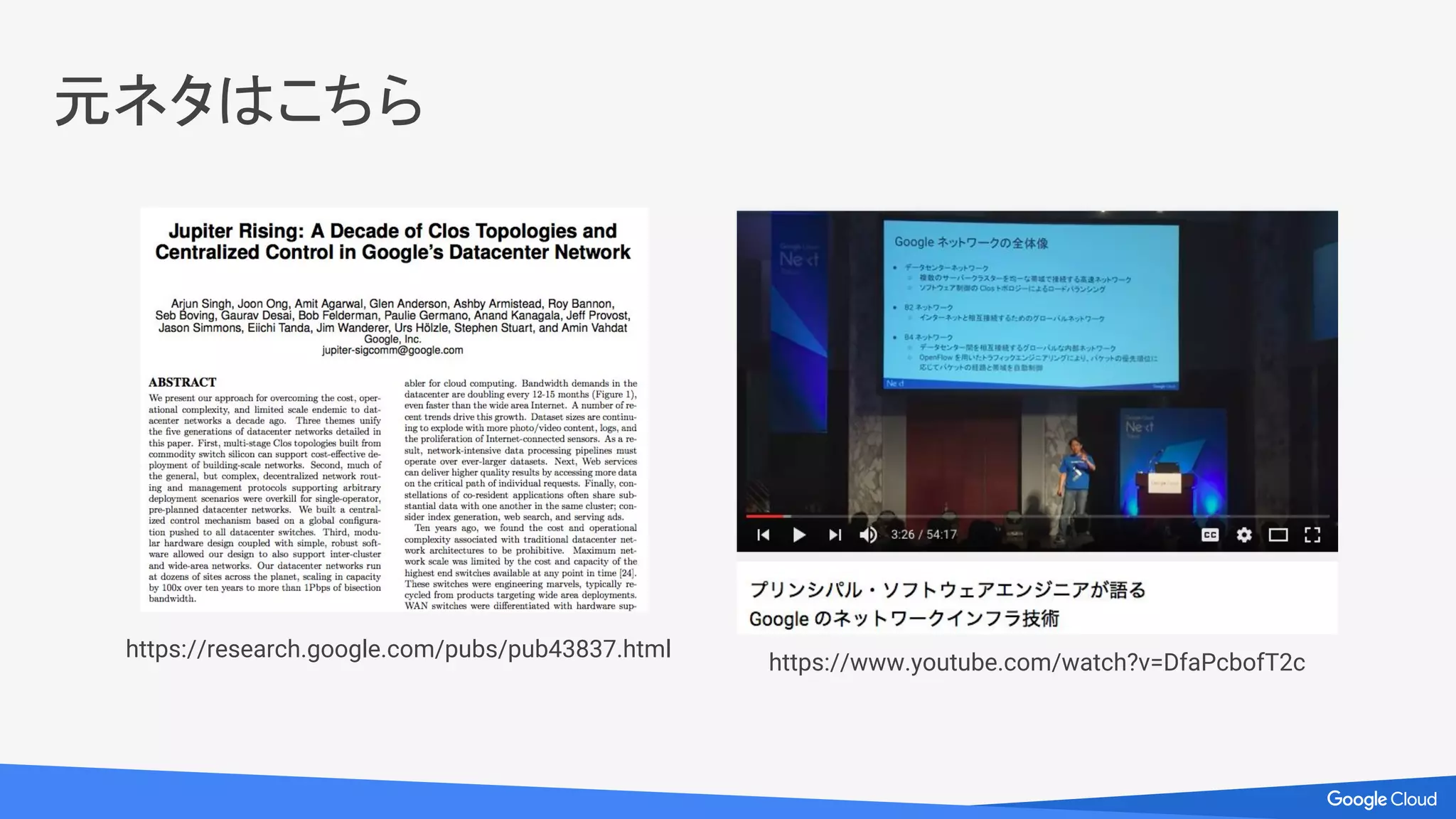The height and width of the screenshot is (819, 1456).
Task: Click the Google Cloud logo
Action: [1381, 799]
